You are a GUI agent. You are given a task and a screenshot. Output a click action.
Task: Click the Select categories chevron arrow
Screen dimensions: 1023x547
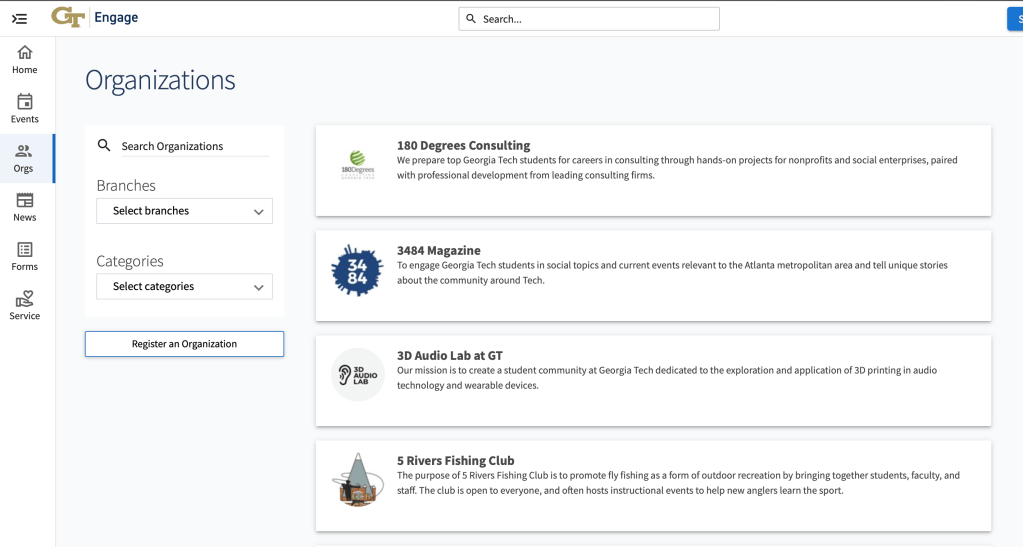[258, 287]
